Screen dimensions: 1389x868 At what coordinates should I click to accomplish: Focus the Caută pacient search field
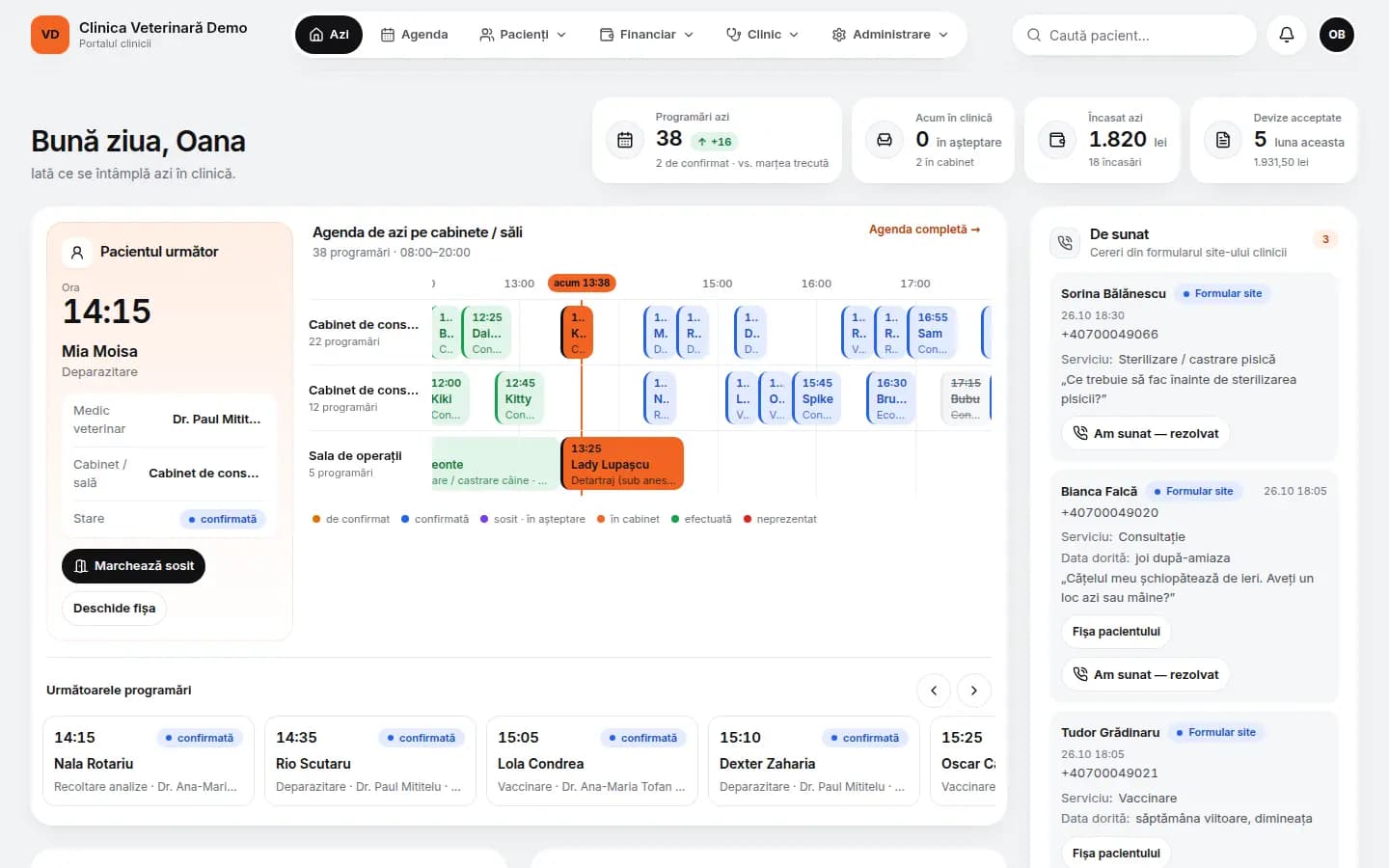click(1134, 36)
